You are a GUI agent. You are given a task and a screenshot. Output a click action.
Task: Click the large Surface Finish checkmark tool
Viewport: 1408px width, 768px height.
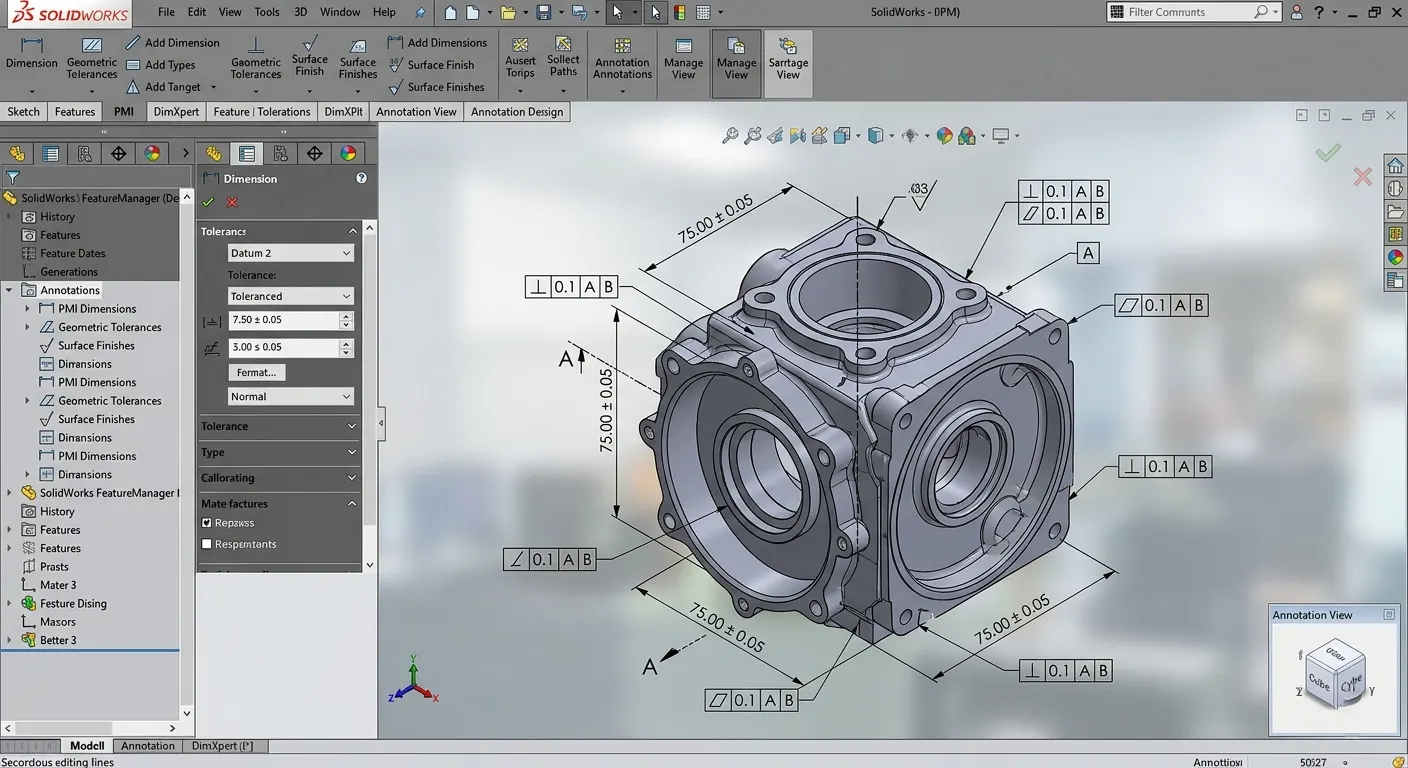pos(310,55)
